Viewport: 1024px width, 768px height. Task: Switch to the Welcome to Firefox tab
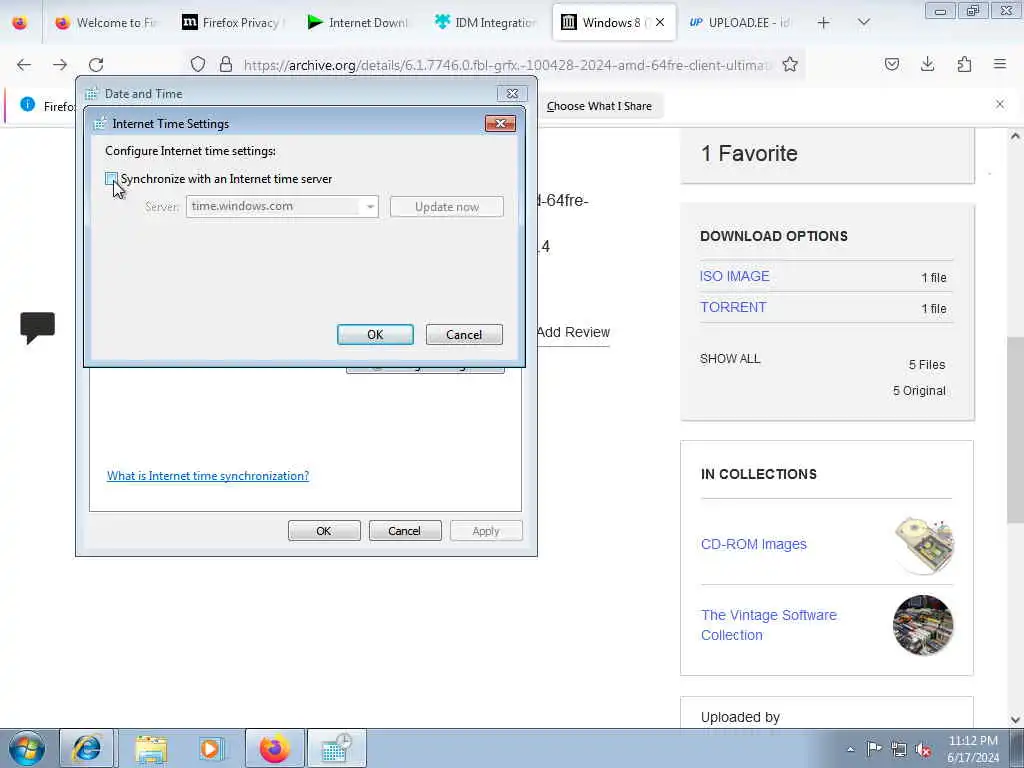[x=106, y=23]
